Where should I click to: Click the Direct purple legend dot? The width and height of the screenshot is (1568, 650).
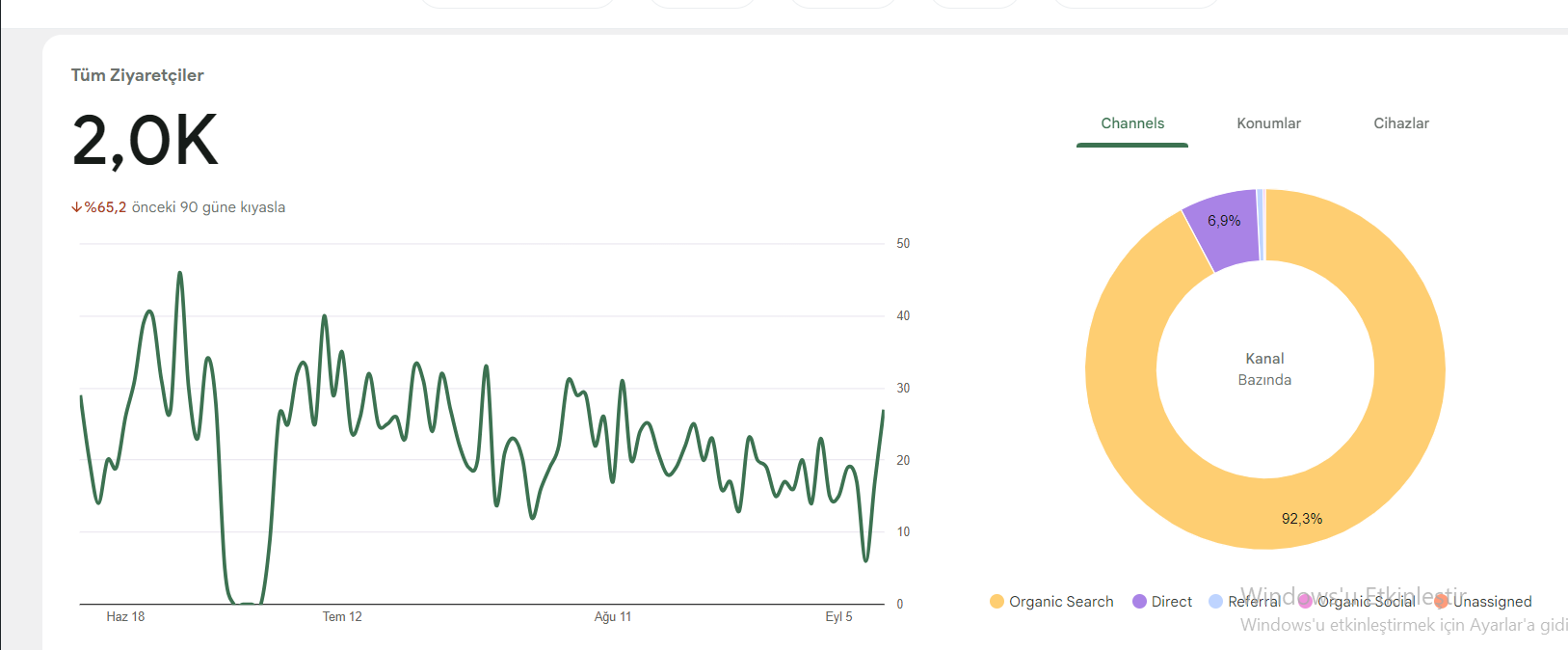coord(1139,602)
